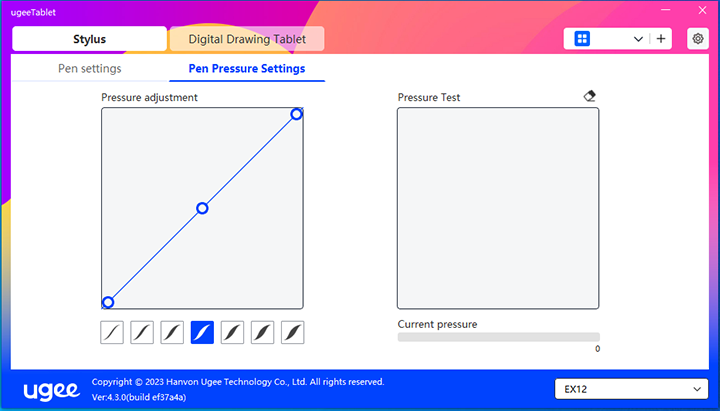This screenshot has width=720, height=411.
Task: Choose the second pressure curve preset
Action: pyautogui.click(x=142, y=332)
